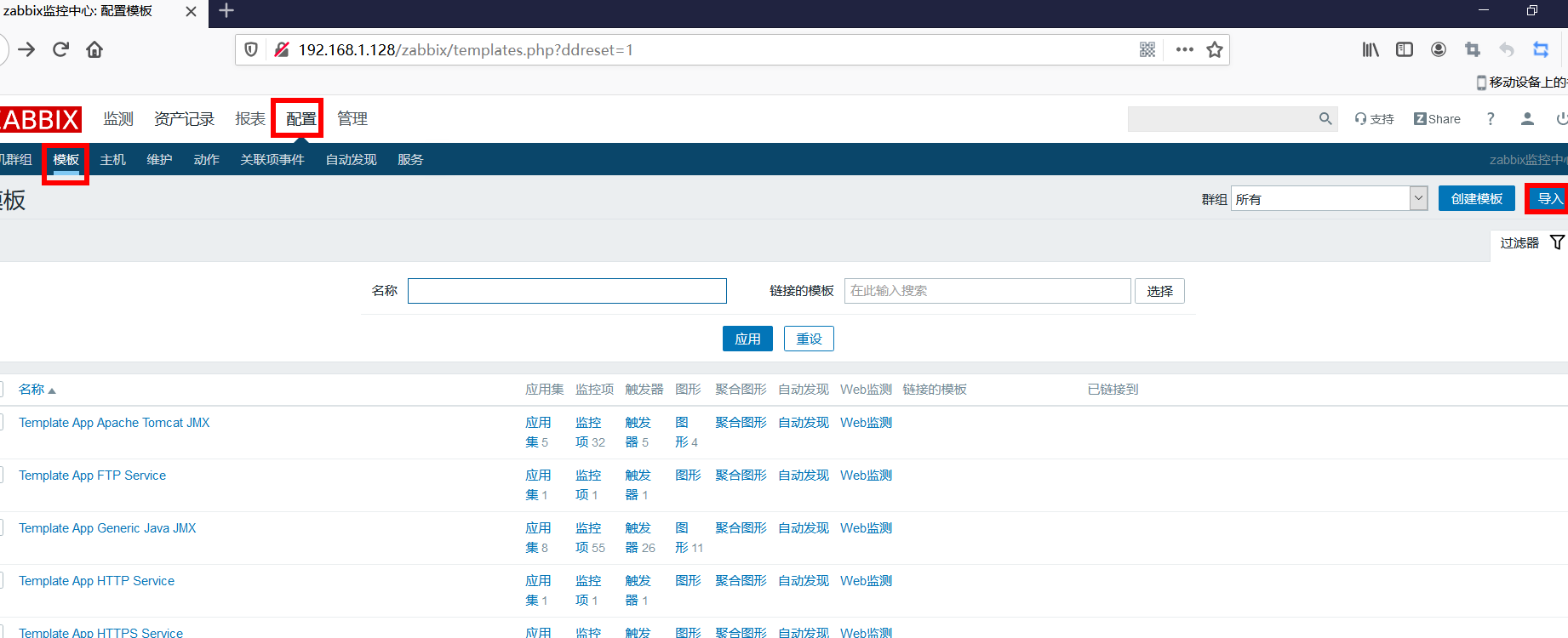Click the 导入 import button
The height and width of the screenshot is (638, 1568).
click(x=1548, y=199)
